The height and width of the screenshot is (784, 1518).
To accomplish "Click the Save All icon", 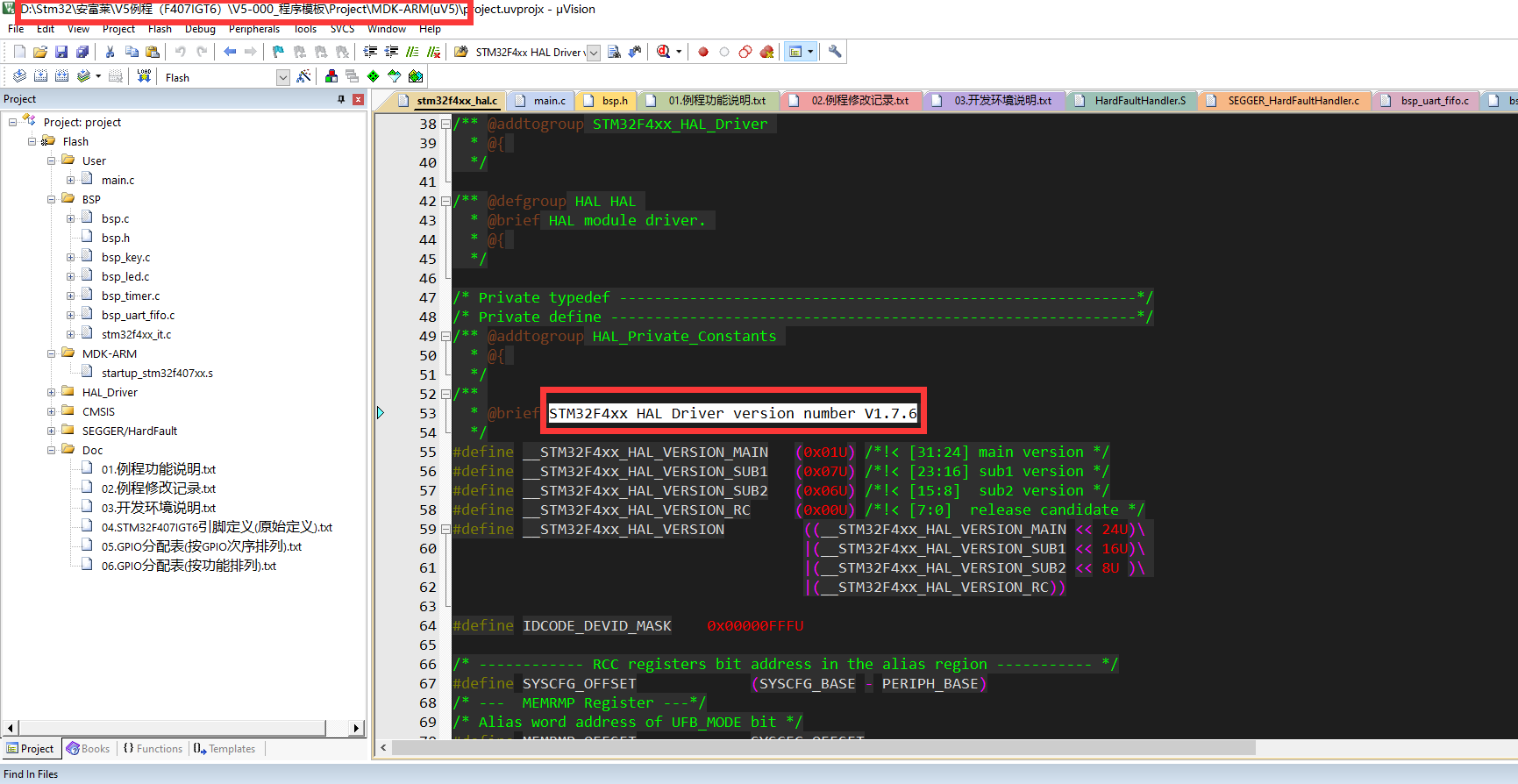I will tap(82, 52).
